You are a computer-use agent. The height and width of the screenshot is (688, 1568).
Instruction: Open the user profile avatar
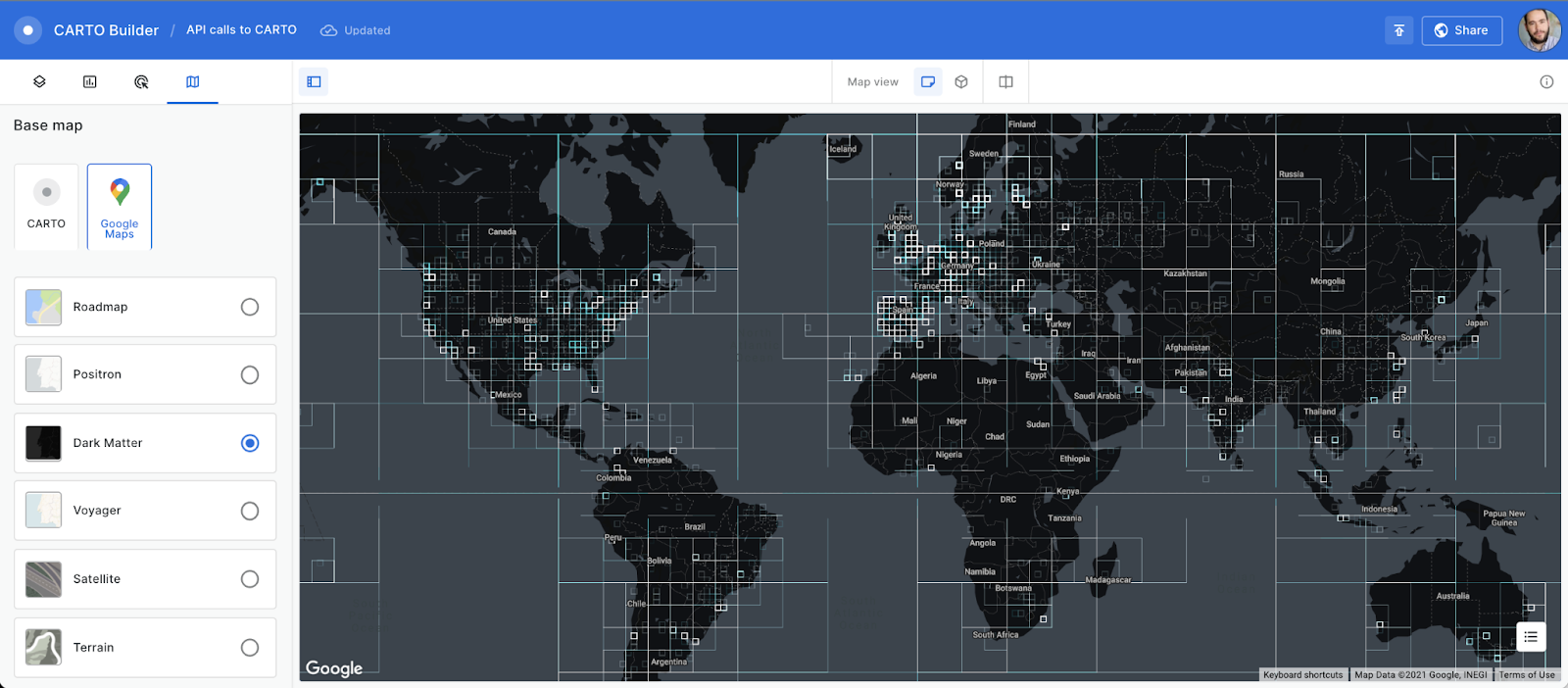tap(1540, 30)
